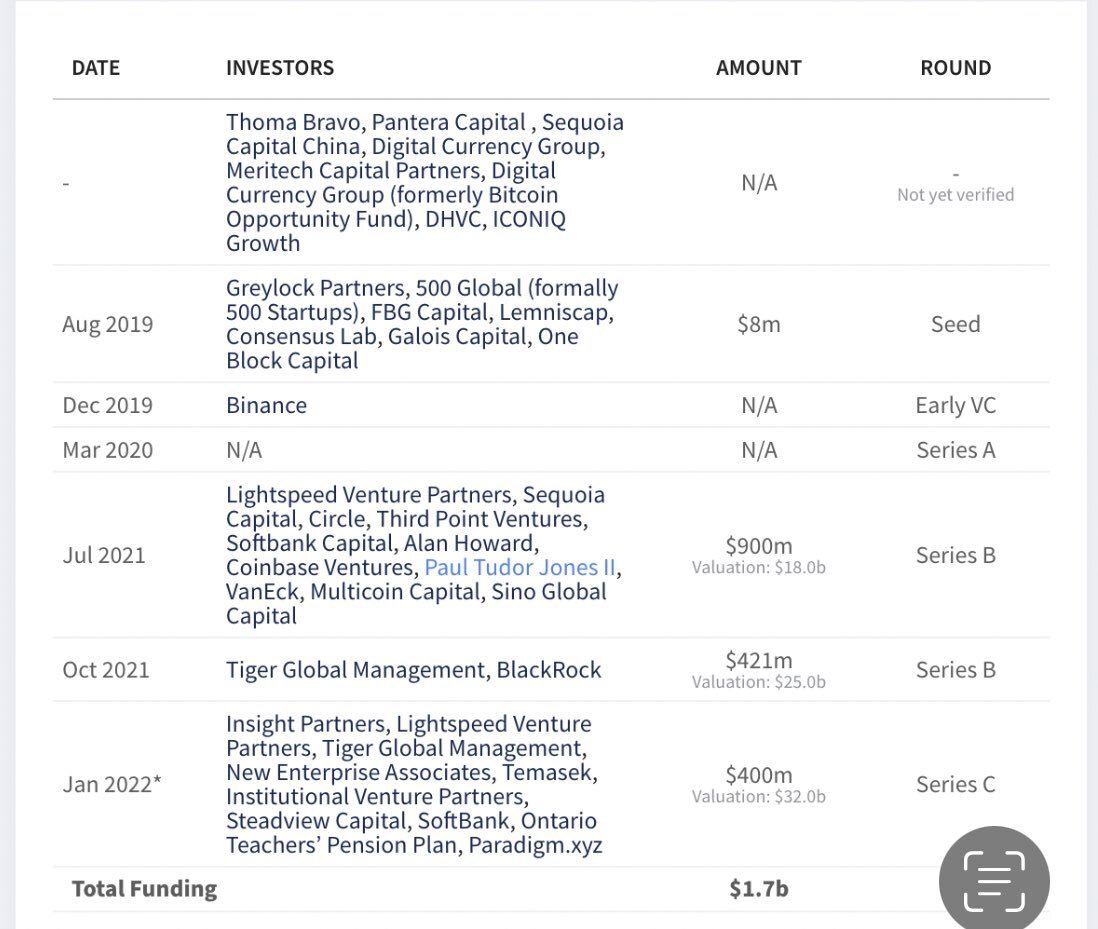
Task: Click the Series C round label
Action: click(955, 784)
